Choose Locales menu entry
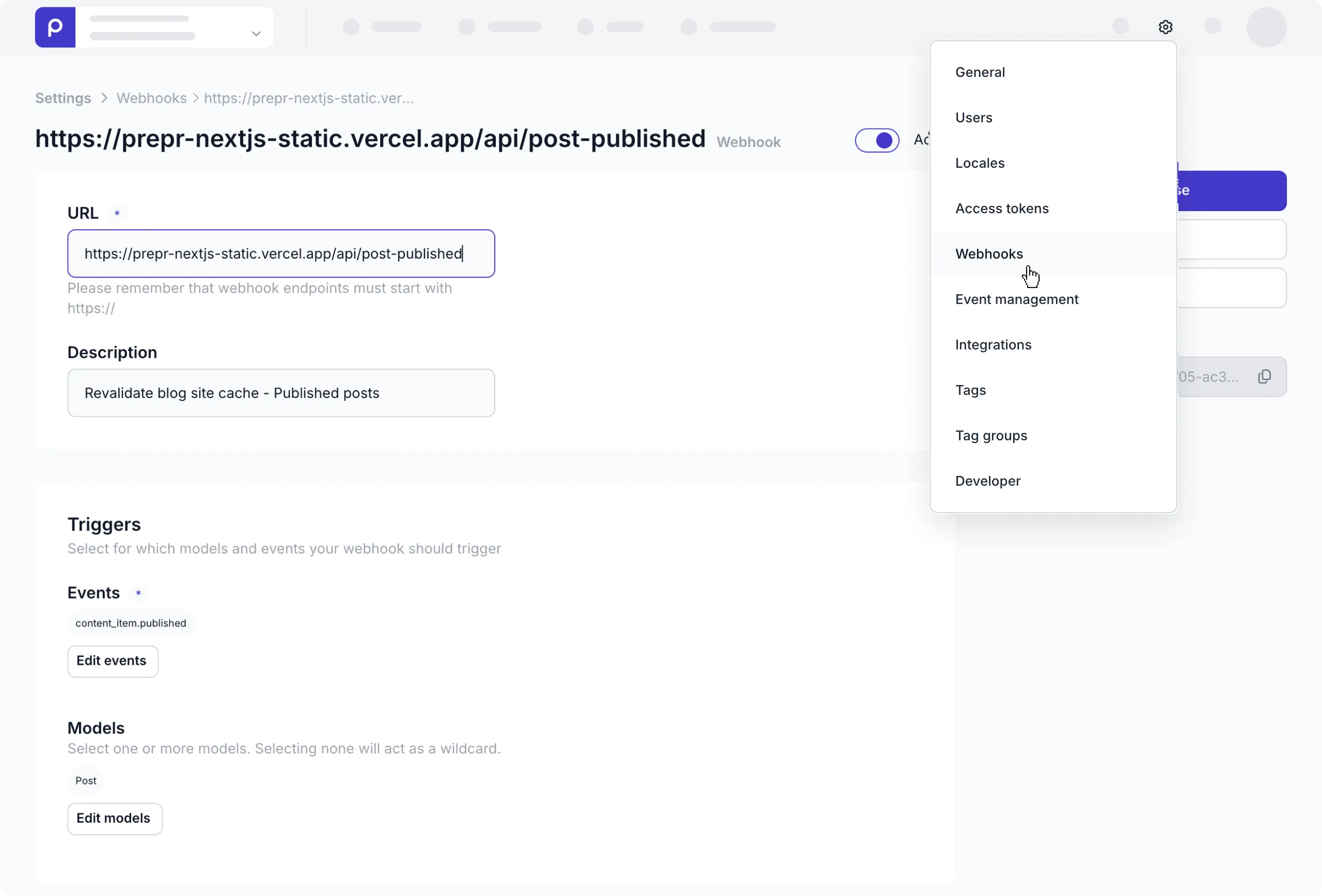 click(1053, 163)
